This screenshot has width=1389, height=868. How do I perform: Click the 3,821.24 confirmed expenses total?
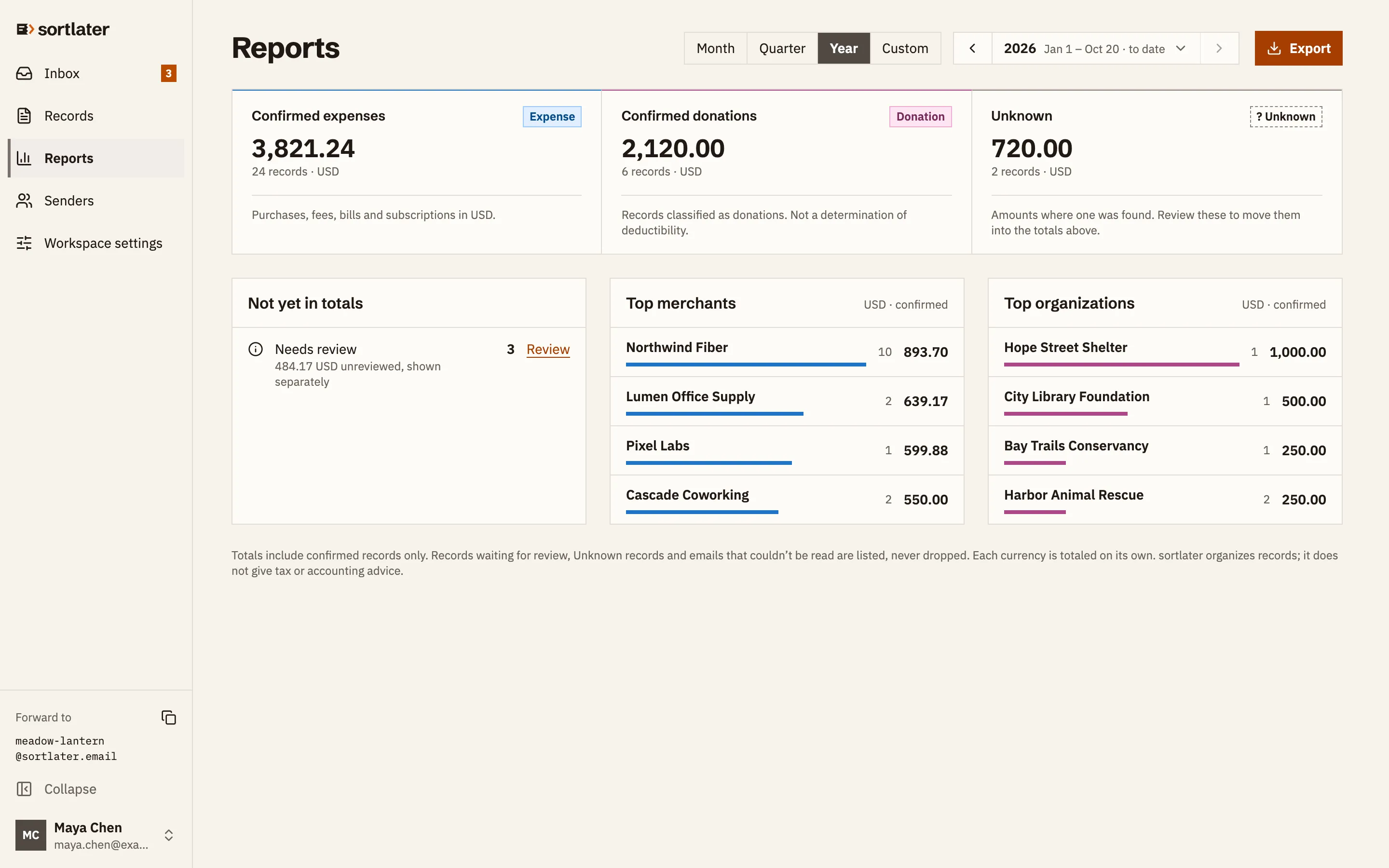pyautogui.click(x=303, y=149)
